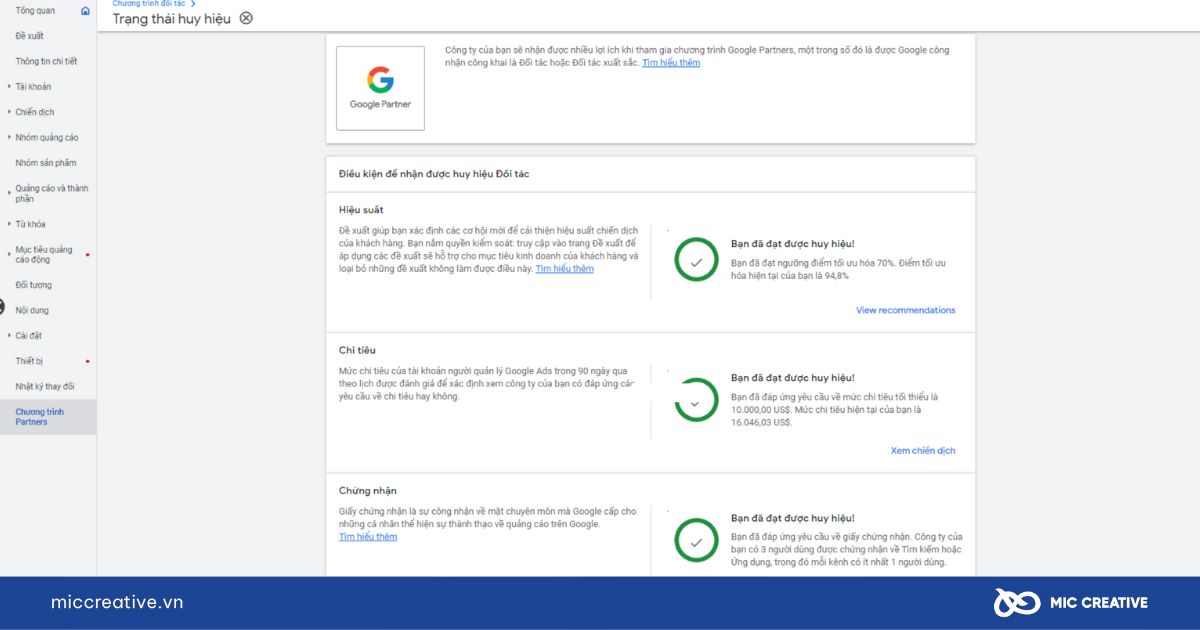
Task: Expand the Tài khoản sidebar group
Action: pyautogui.click(x=9, y=87)
